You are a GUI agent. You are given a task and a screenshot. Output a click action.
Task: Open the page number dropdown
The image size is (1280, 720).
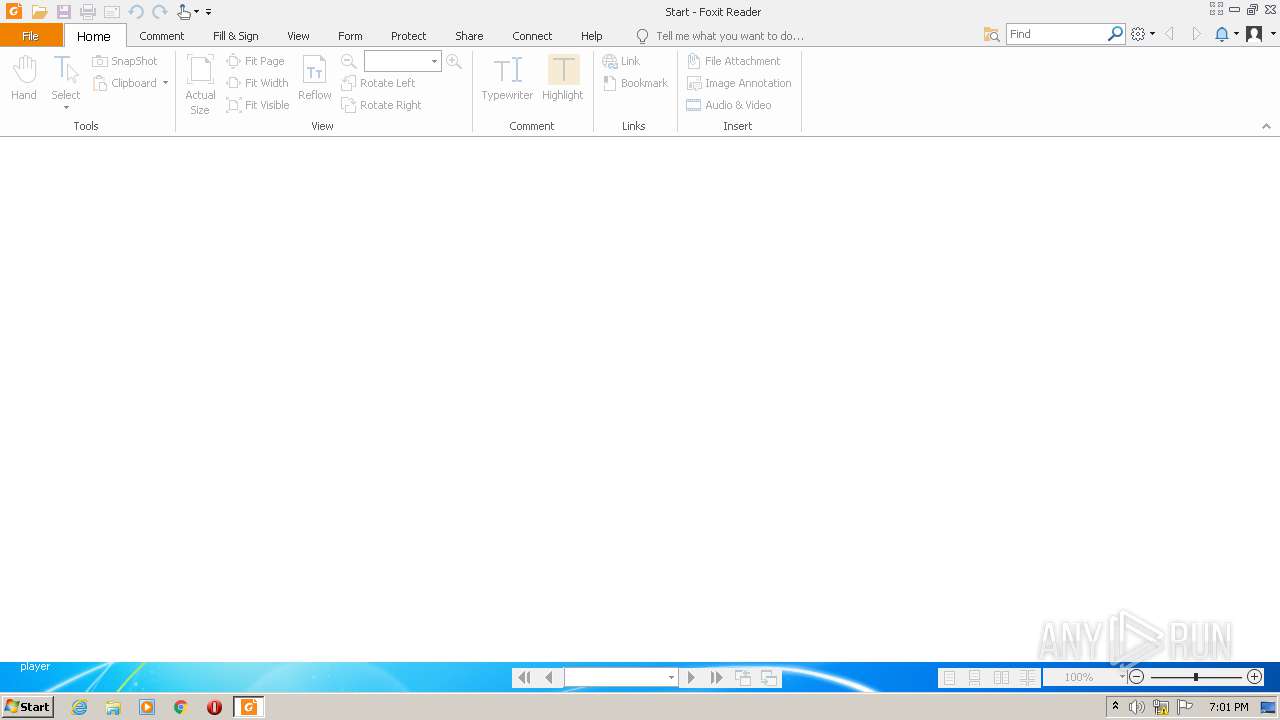671,678
